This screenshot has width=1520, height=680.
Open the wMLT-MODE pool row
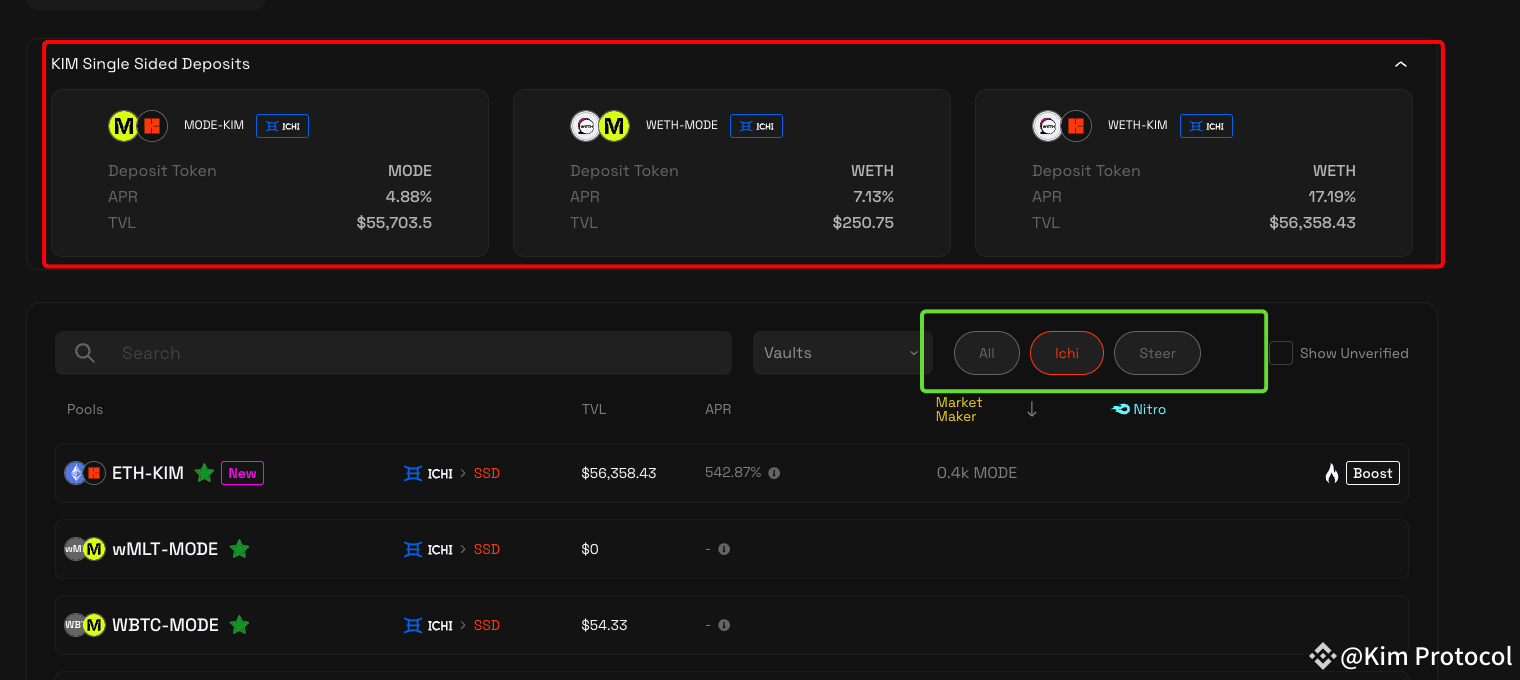732,549
